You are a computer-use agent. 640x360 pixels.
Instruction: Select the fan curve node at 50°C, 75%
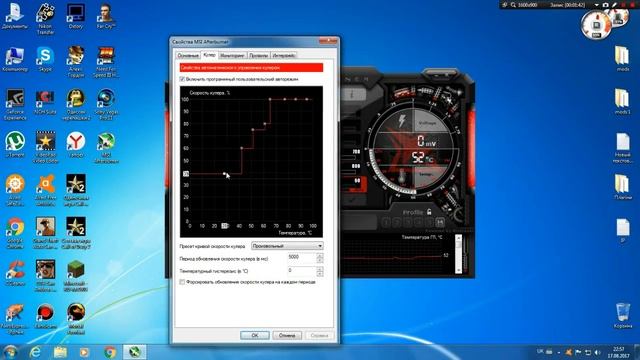click(x=253, y=130)
